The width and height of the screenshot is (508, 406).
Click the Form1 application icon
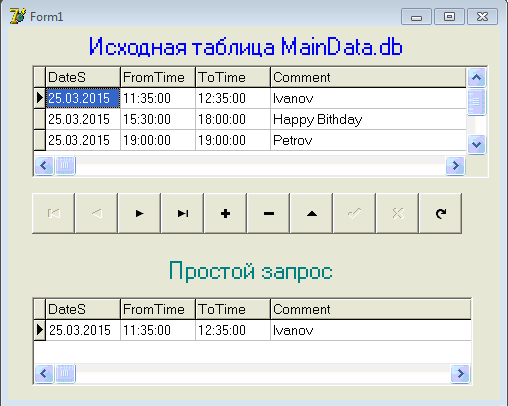(x=17, y=16)
